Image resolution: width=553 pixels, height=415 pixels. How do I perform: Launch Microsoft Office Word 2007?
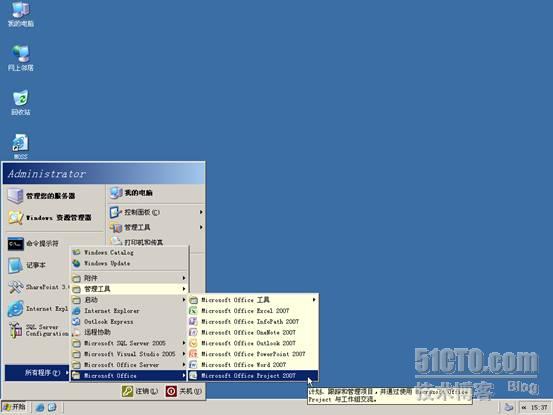[253, 365]
